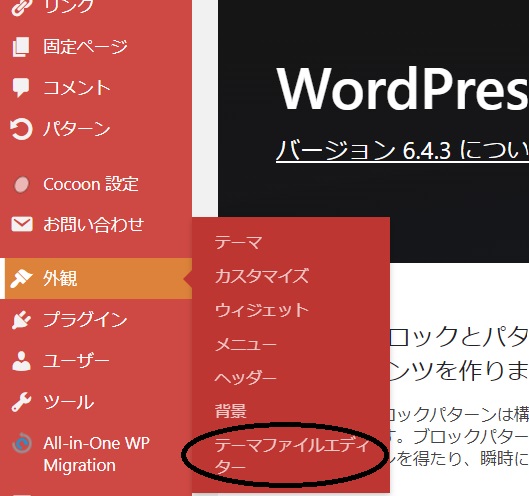Click the comments speech bubble icon
This screenshot has height=496, width=529.
pos(21,88)
